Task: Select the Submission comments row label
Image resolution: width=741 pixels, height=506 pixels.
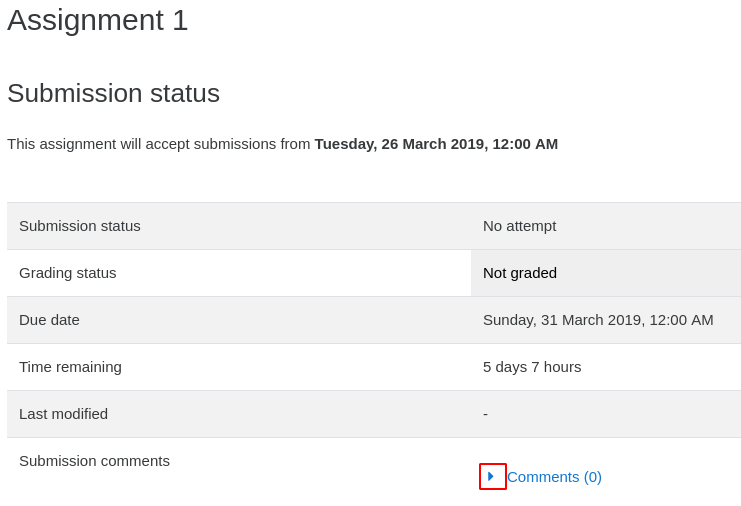Action: [94, 461]
